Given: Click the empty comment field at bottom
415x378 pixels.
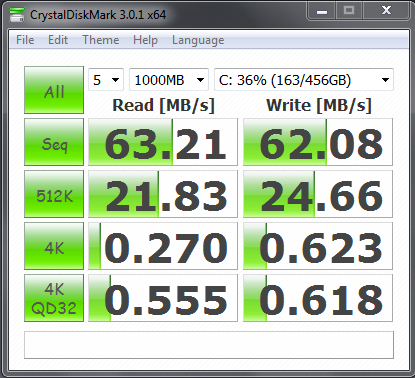Looking at the screenshot, I should pos(209,345).
